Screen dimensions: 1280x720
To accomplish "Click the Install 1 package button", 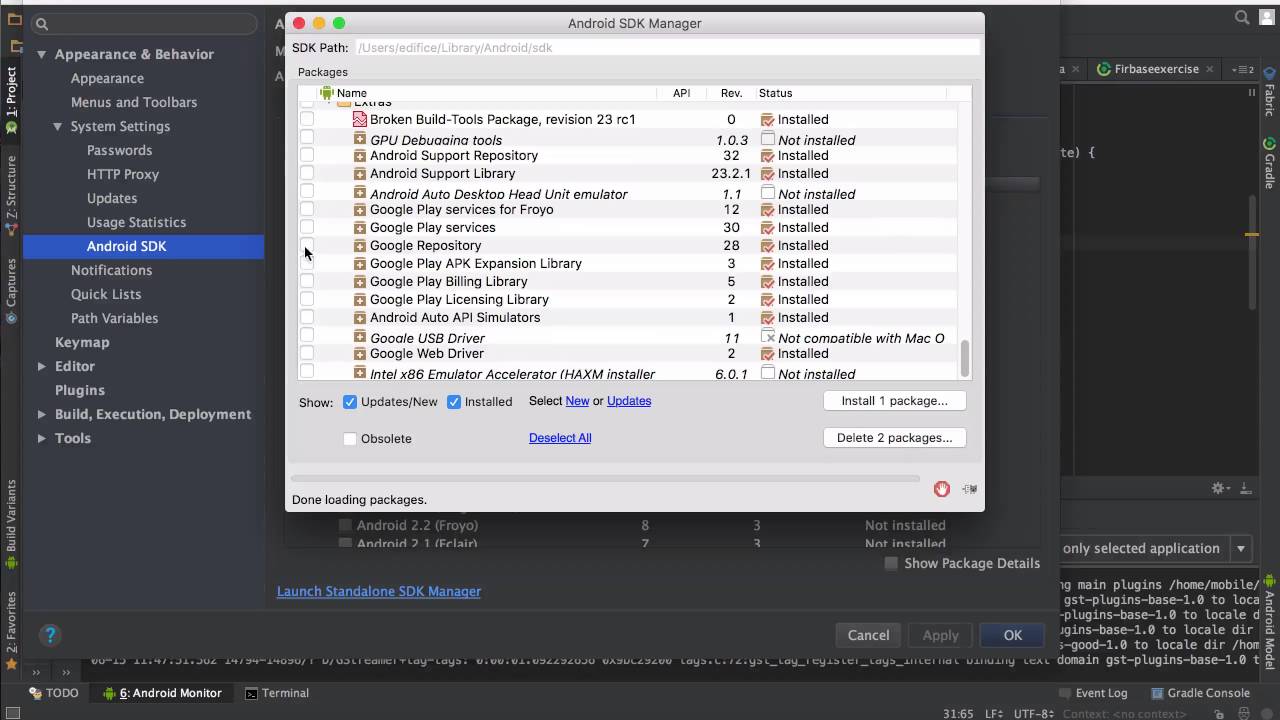I will [x=894, y=401].
